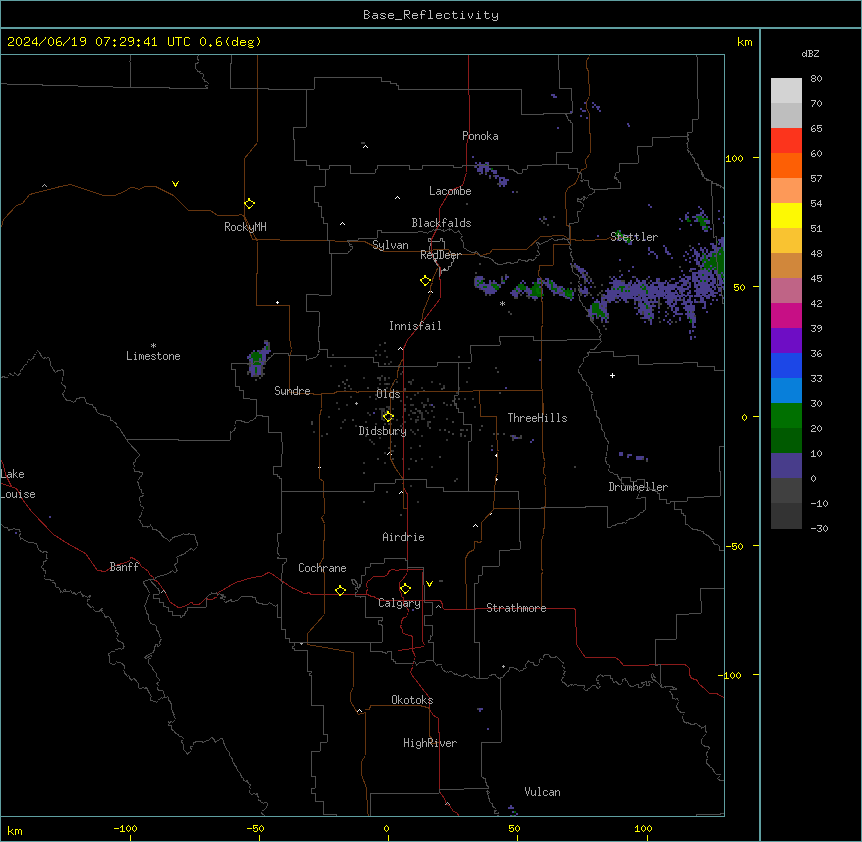Pick the white 80–70 dBZ legend swatch
Screen dimensions: 862x842
point(786,91)
